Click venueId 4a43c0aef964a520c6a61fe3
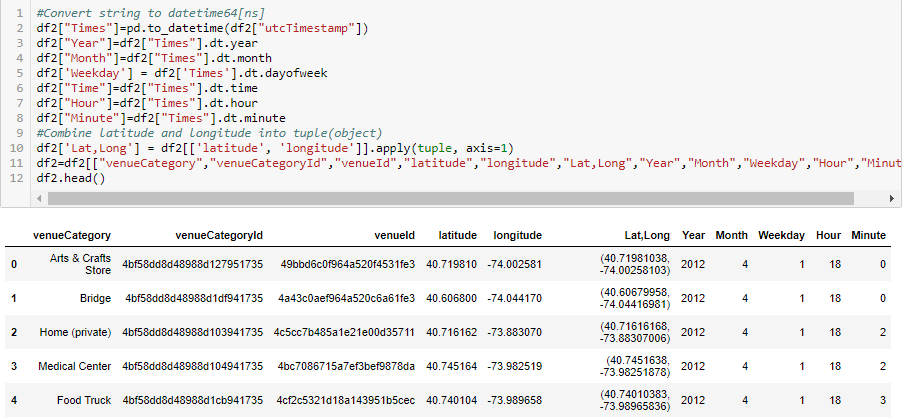 tap(346, 299)
